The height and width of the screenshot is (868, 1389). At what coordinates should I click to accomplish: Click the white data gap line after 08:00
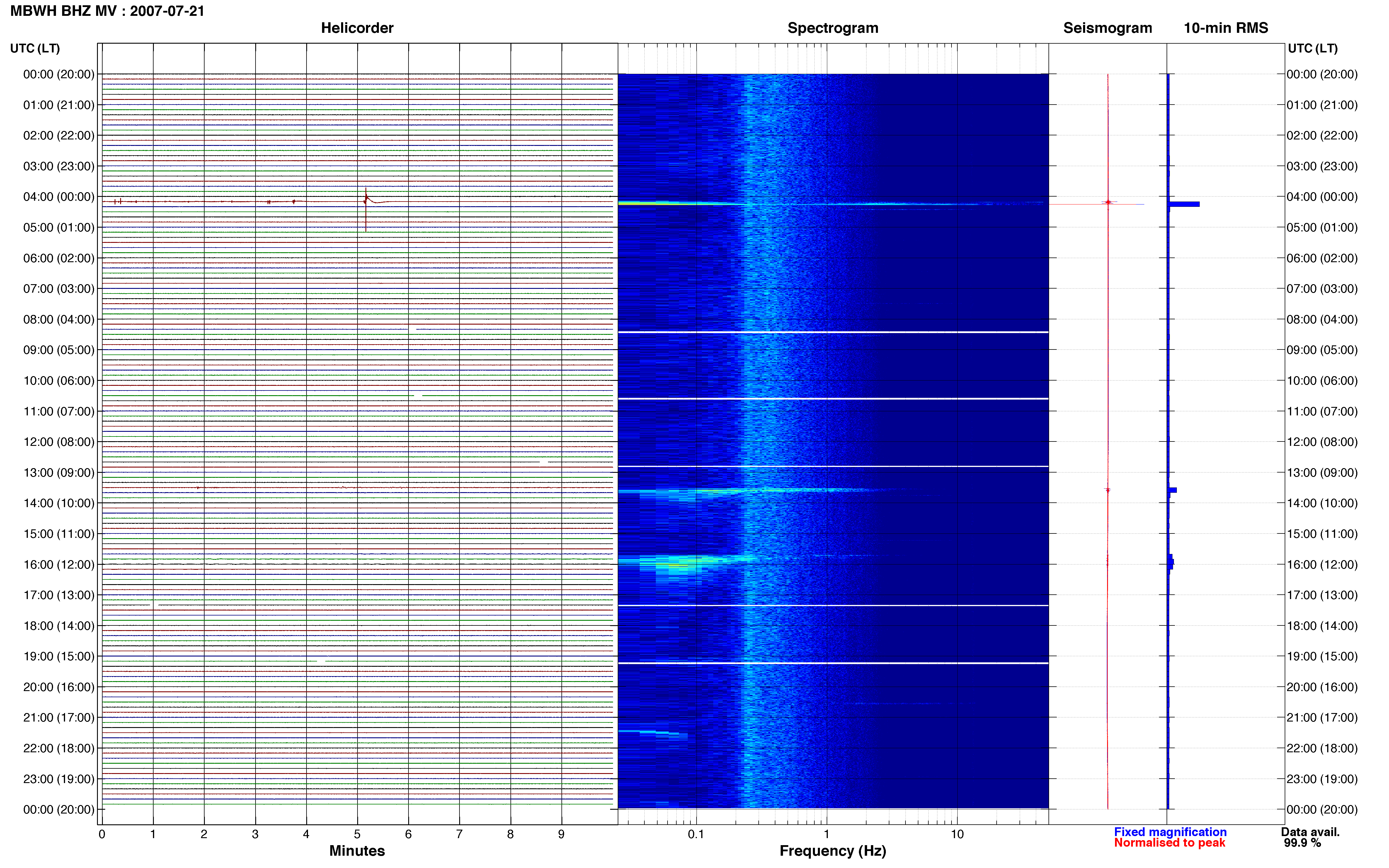coord(833,332)
